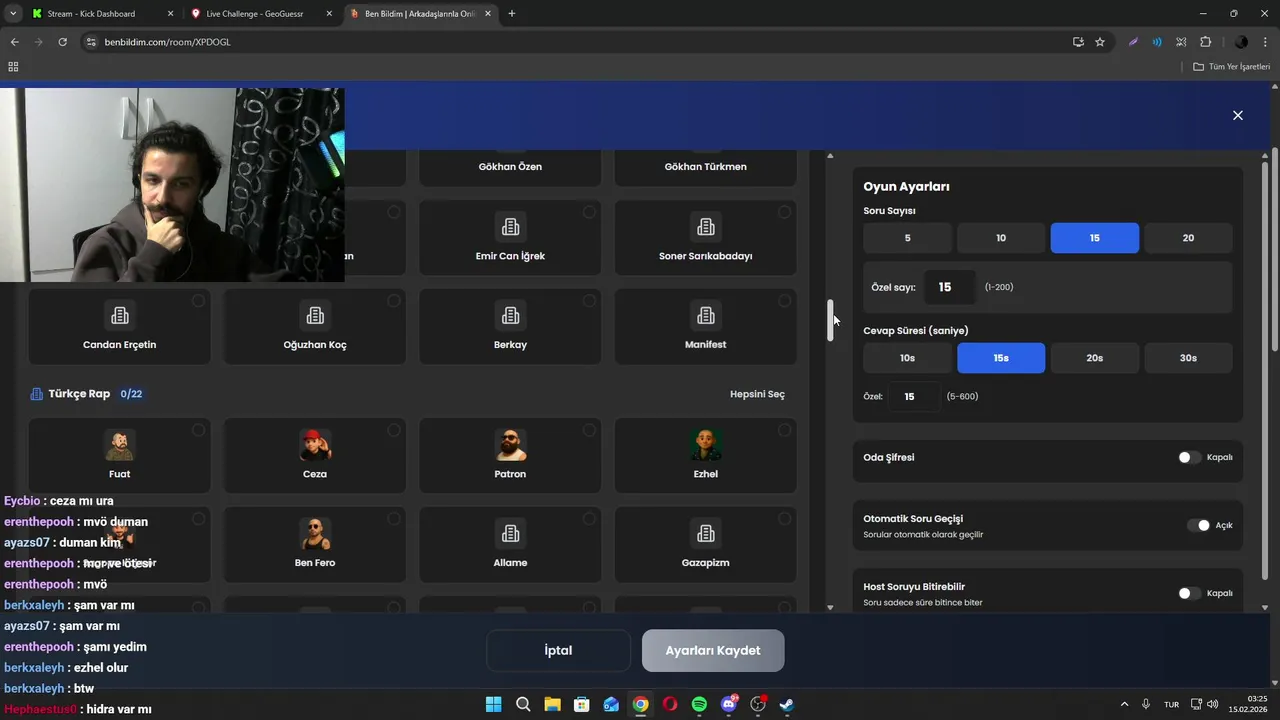Click the artist list scrollbar thumb

coord(830,320)
